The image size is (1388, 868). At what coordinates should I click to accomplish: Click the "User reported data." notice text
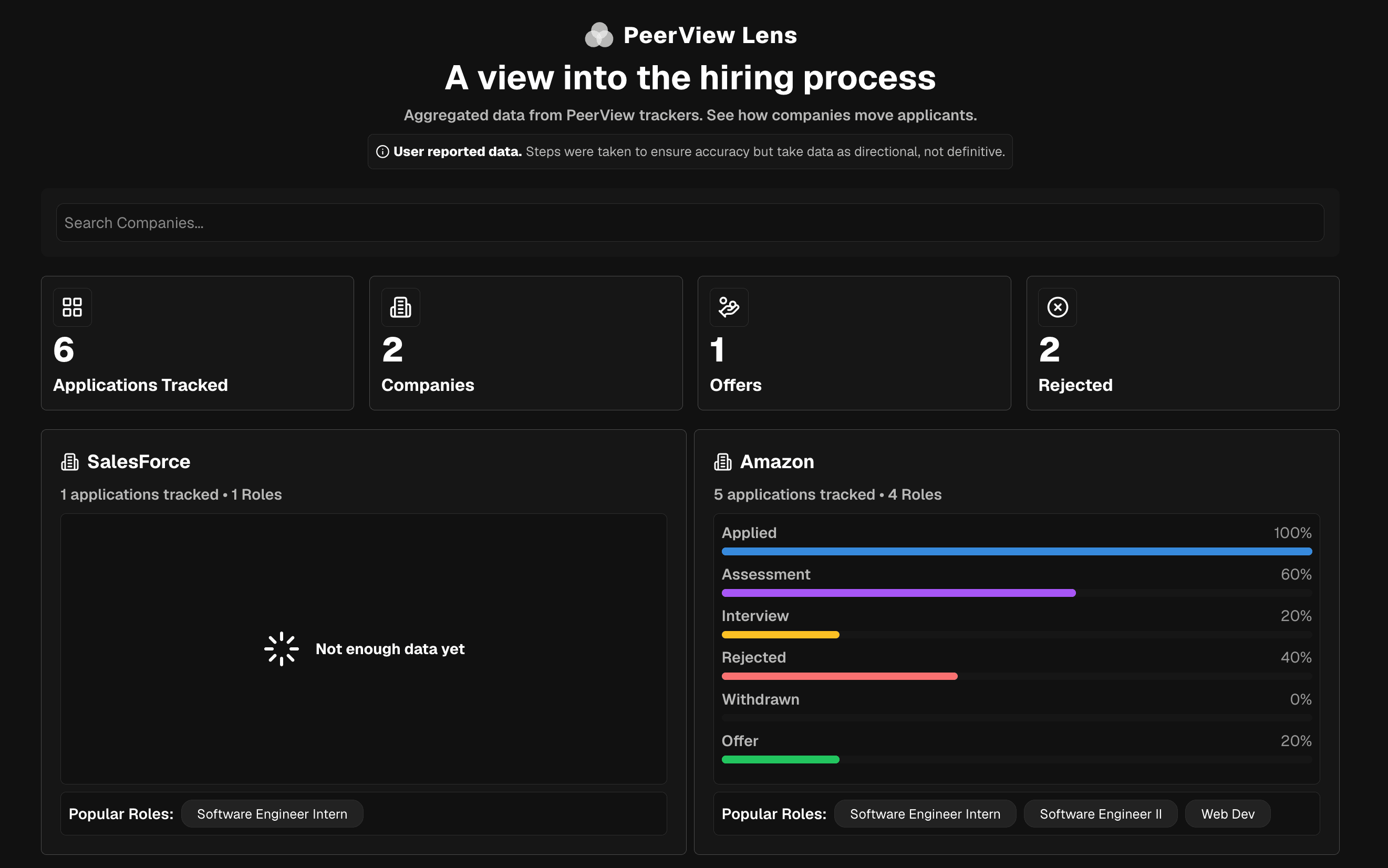[x=458, y=151]
